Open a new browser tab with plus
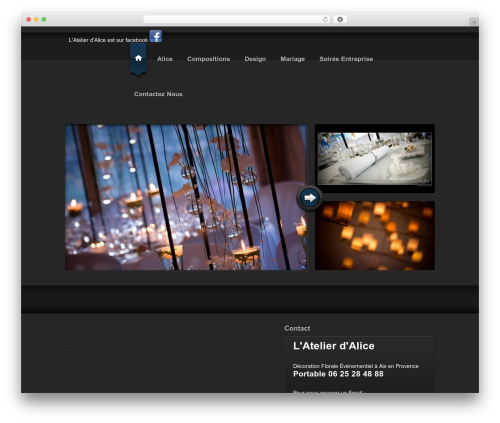This screenshot has width=500, height=423. (474, 22)
